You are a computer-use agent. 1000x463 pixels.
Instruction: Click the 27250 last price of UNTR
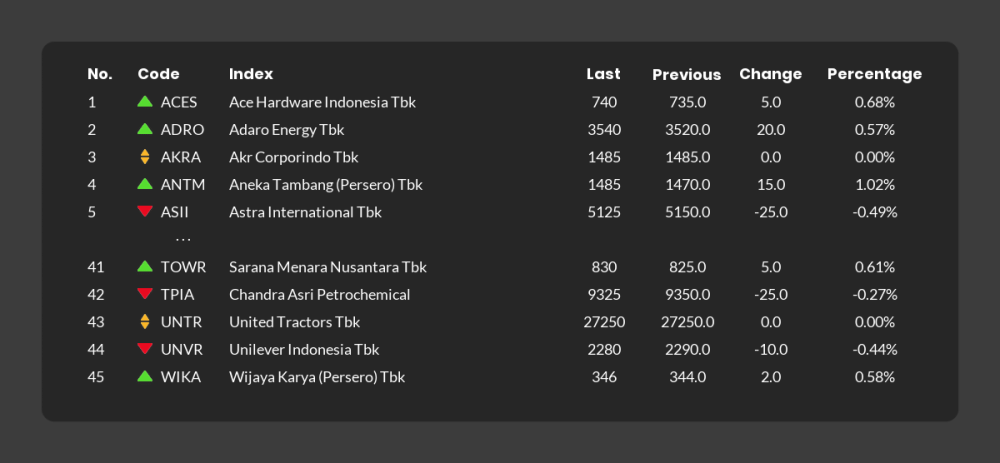pyautogui.click(x=604, y=322)
